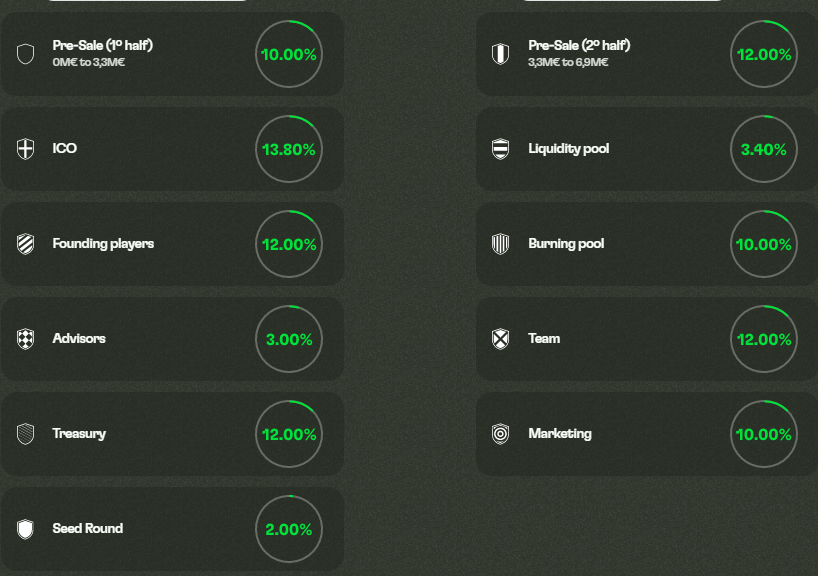Click the Marketing target shield icon
This screenshot has width=818, height=576.
click(500, 434)
